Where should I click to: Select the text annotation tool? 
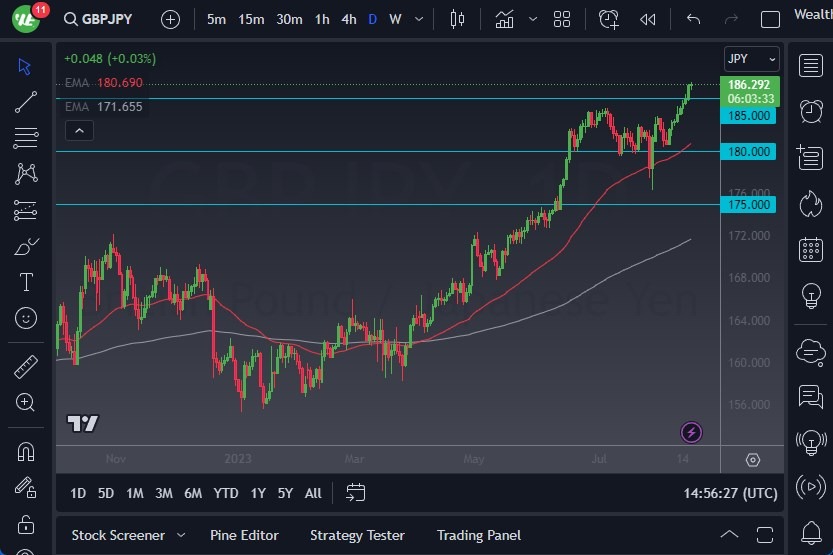tap(26, 282)
